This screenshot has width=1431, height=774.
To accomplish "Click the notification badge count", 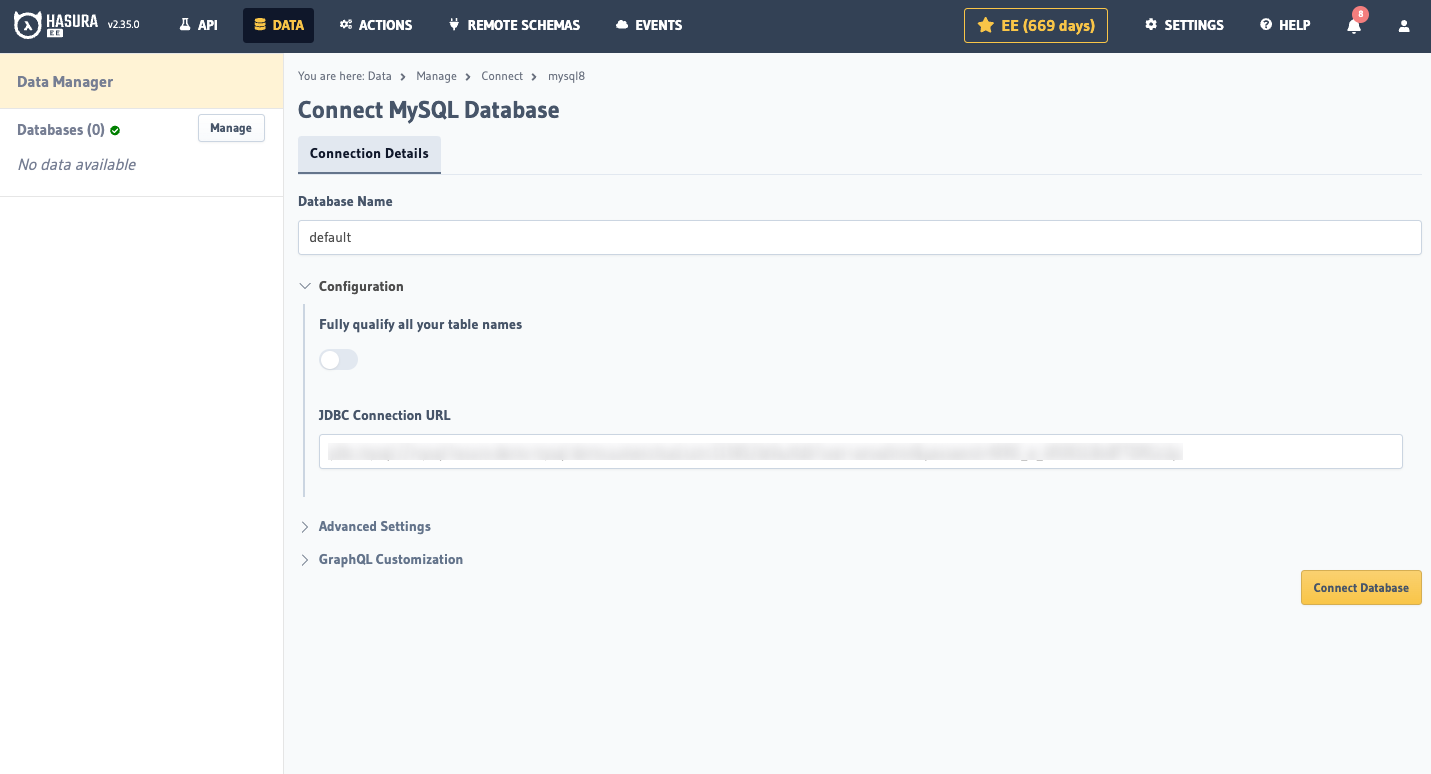I will [1360, 14].
